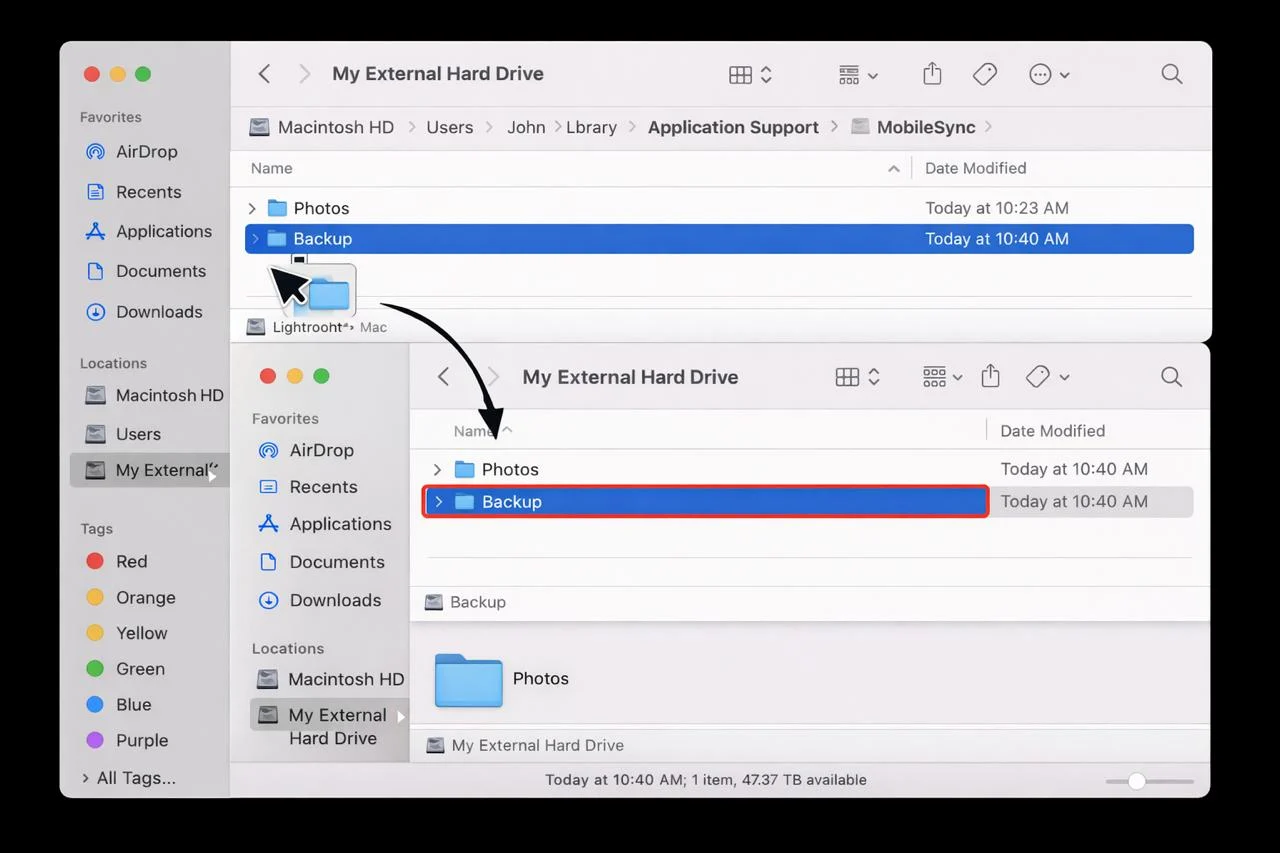Open the Tags icon in the toolbar

coord(984,73)
